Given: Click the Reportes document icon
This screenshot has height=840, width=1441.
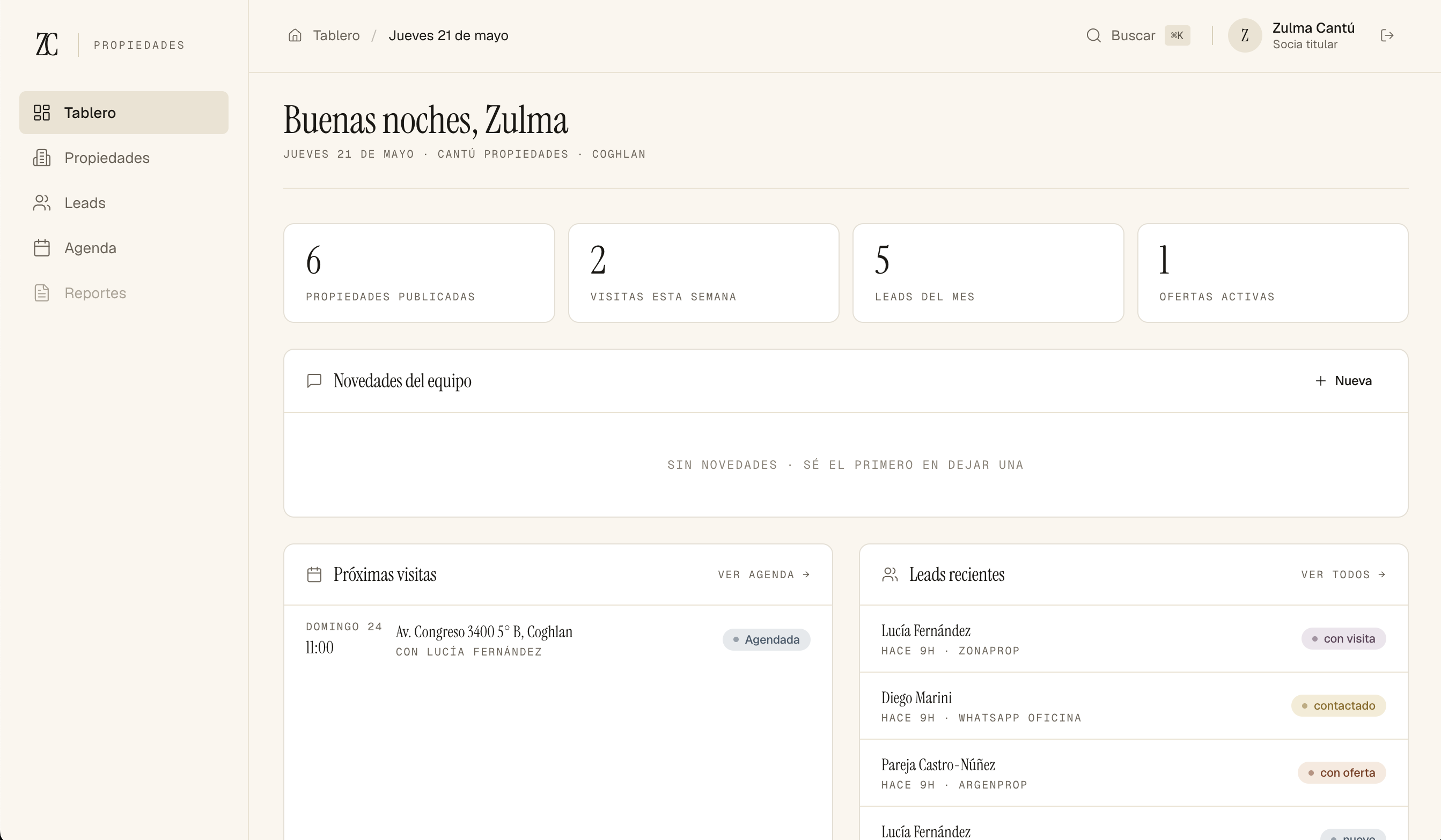Looking at the screenshot, I should [x=42, y=293].
